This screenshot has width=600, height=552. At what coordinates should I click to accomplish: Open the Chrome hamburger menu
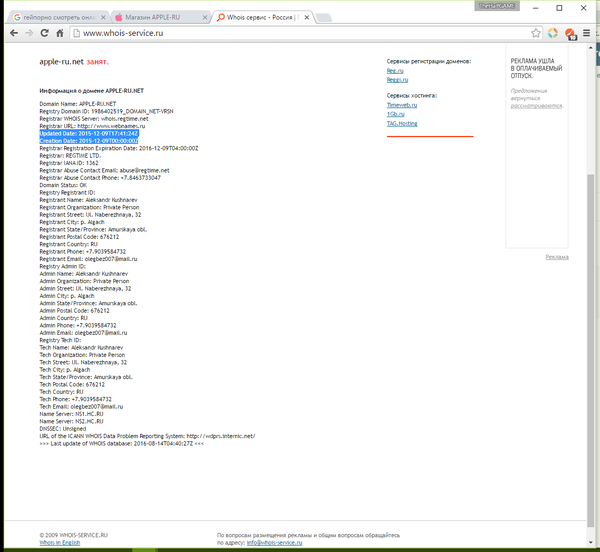(587, 33)
